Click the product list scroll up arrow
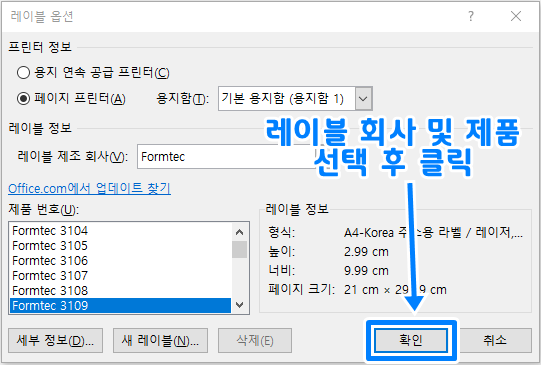This screenshot has height=365, width=541. tap(239, 232)
